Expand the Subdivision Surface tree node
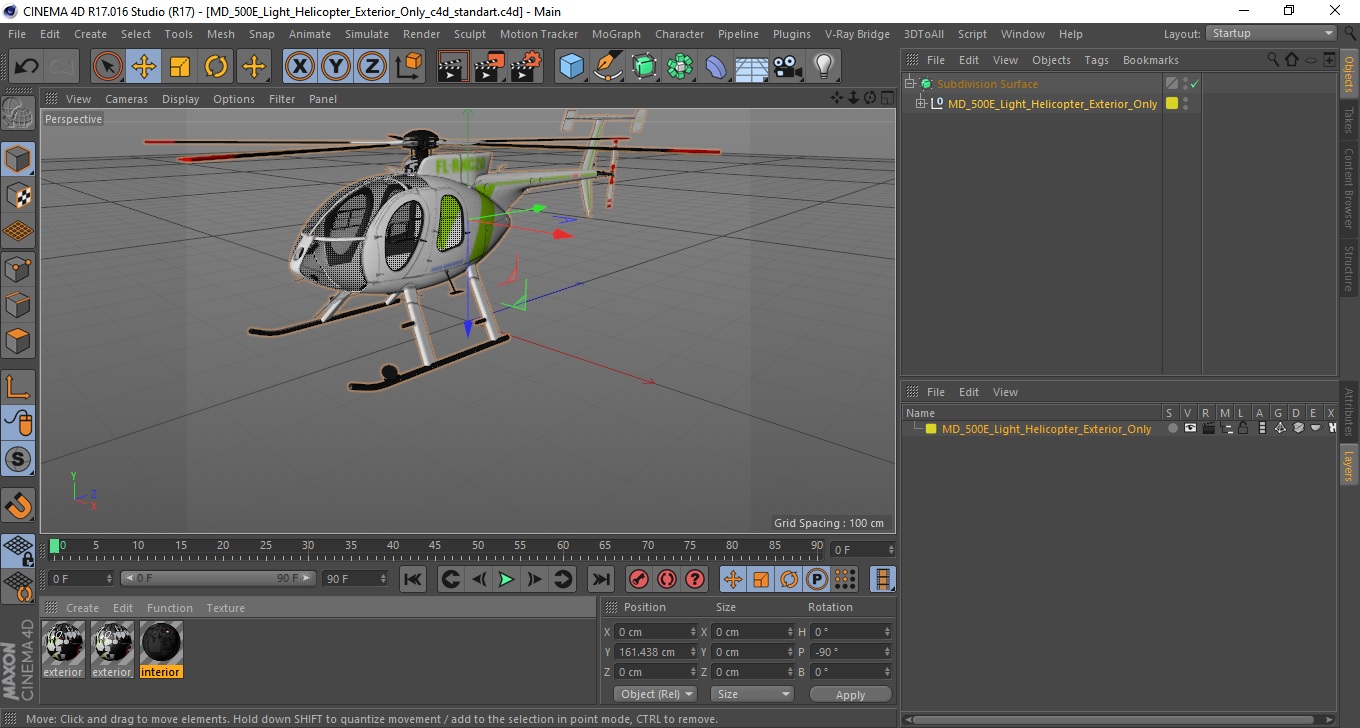 (x=910, y=84)
